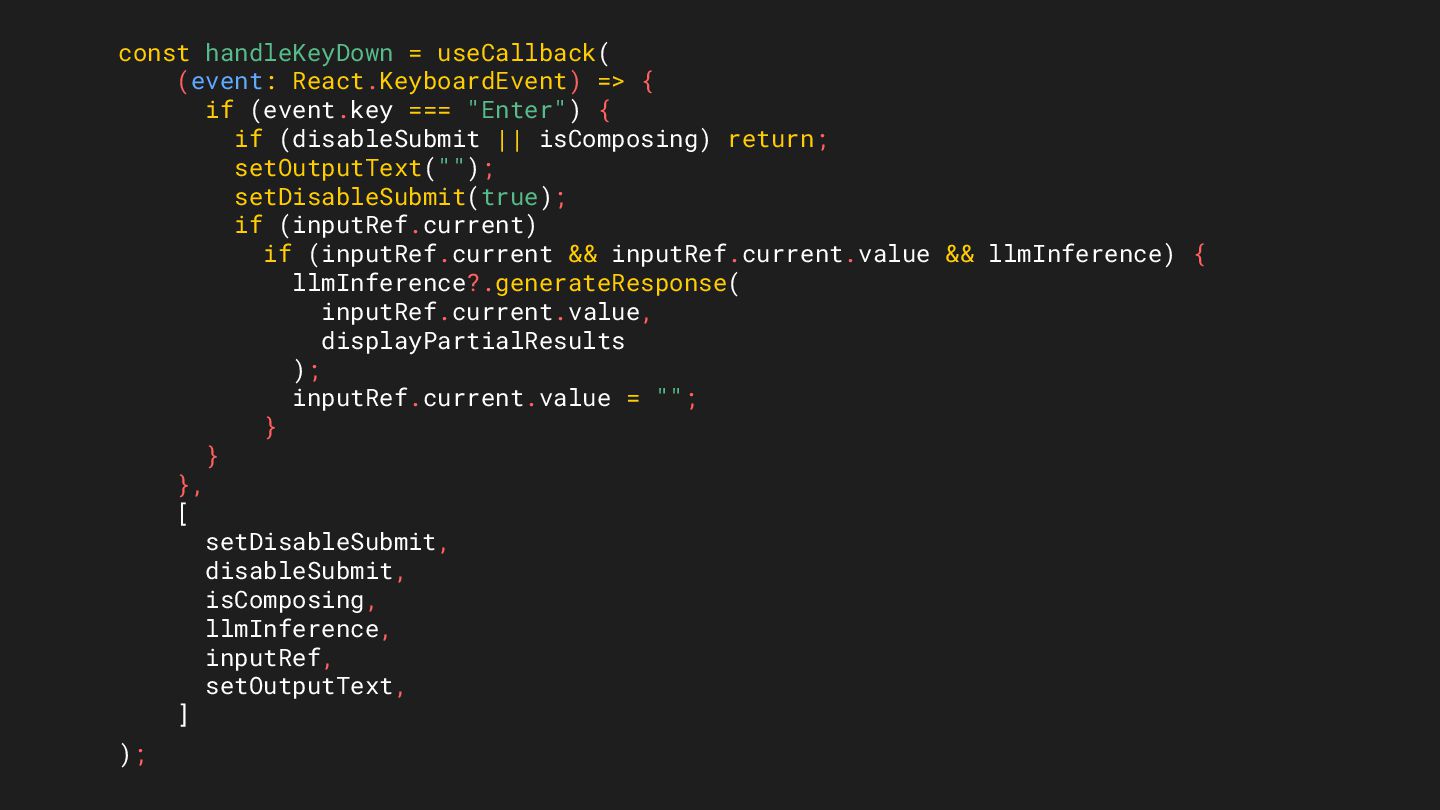Click inputRef in the dependency array

[x=263, y=658]
